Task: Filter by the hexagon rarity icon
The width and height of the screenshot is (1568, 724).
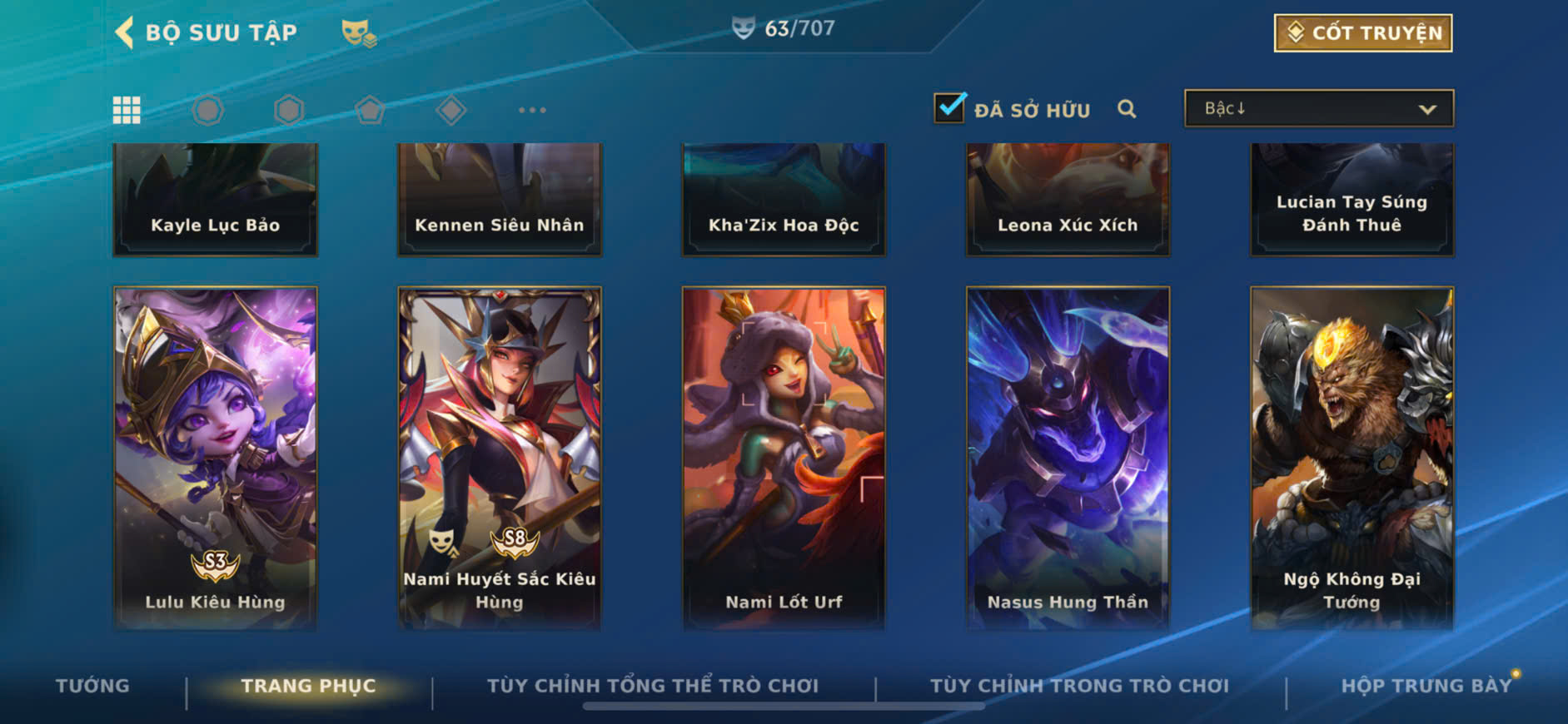Action: coord(289,110)
